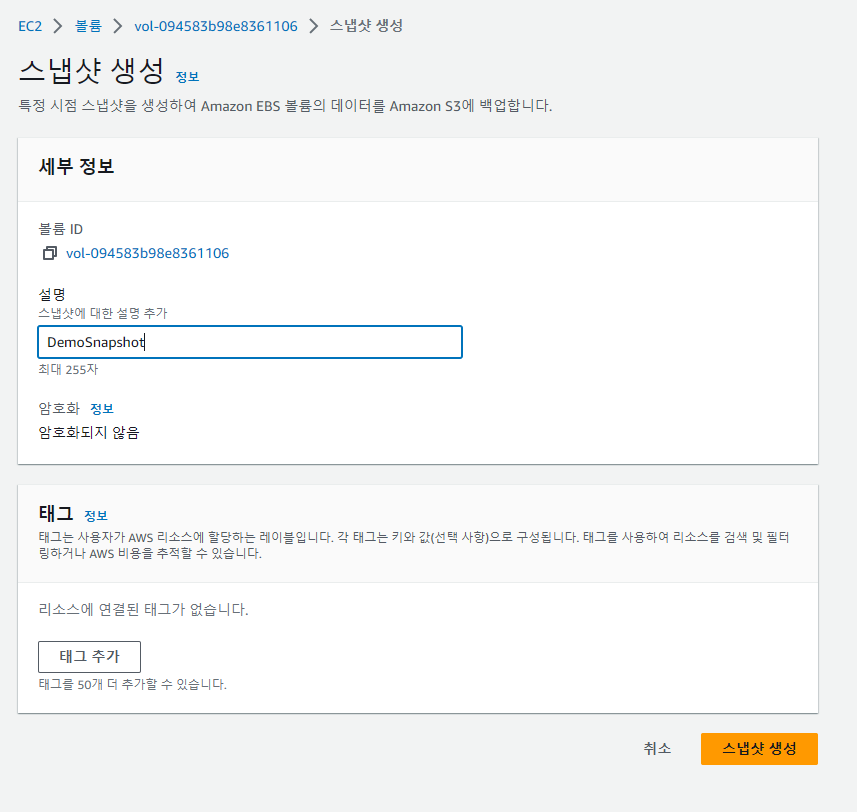Click 정보 link next to 스냅샷 생성 title
The image size is (857, 812).
187,77
